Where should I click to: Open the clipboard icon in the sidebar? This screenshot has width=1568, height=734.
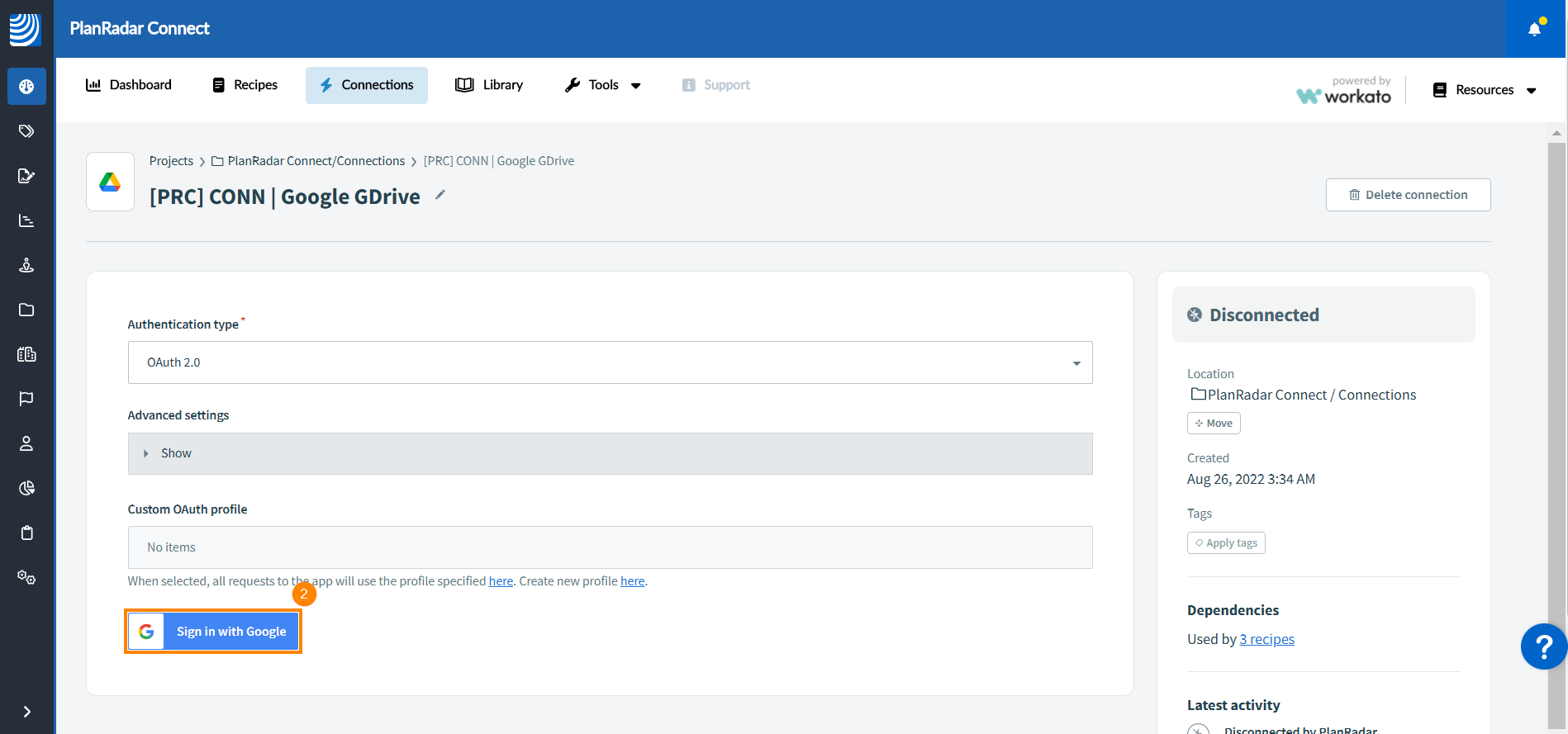coord(26,533)
